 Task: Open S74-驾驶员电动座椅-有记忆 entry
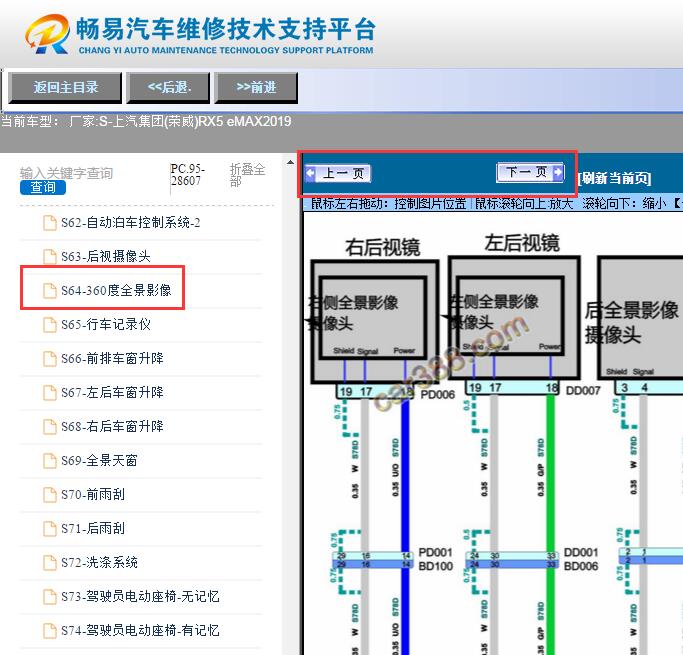click(x=140, y=630)
